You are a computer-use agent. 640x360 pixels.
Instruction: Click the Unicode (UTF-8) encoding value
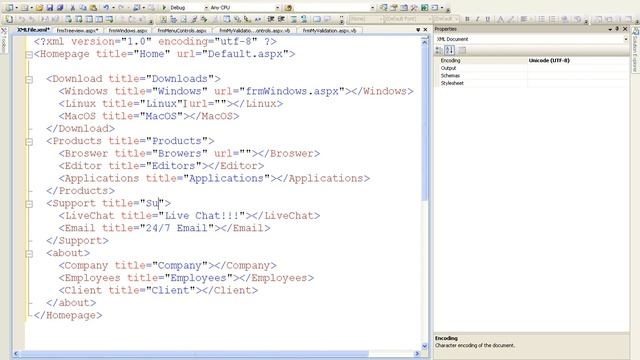pos(549,60)
